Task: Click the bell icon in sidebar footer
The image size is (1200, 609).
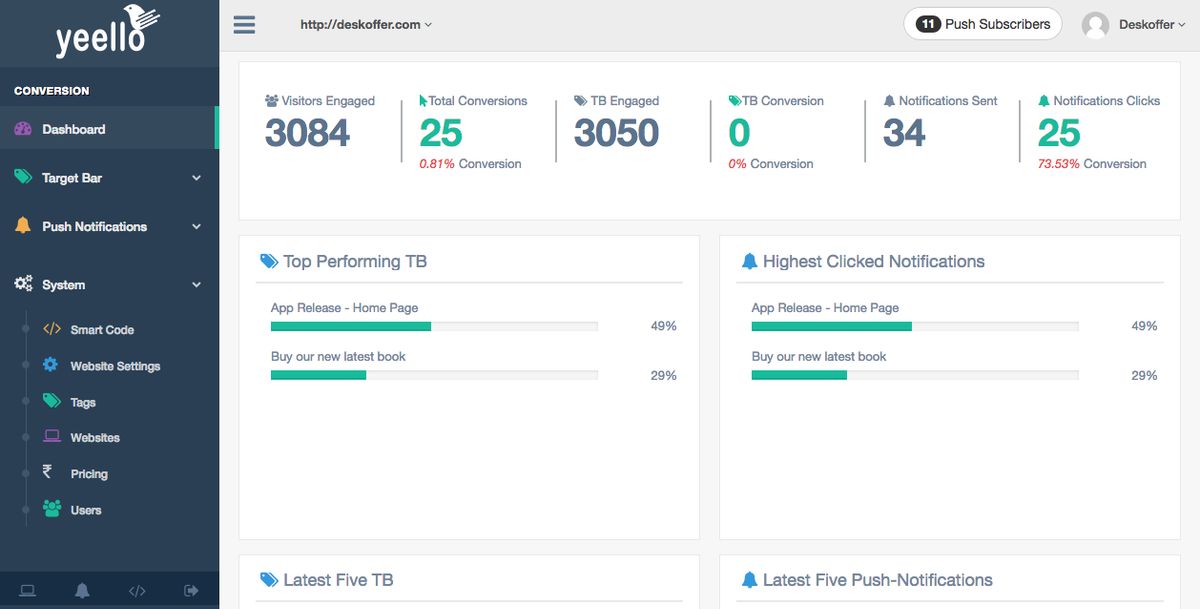Action: [x=82, y=591]
